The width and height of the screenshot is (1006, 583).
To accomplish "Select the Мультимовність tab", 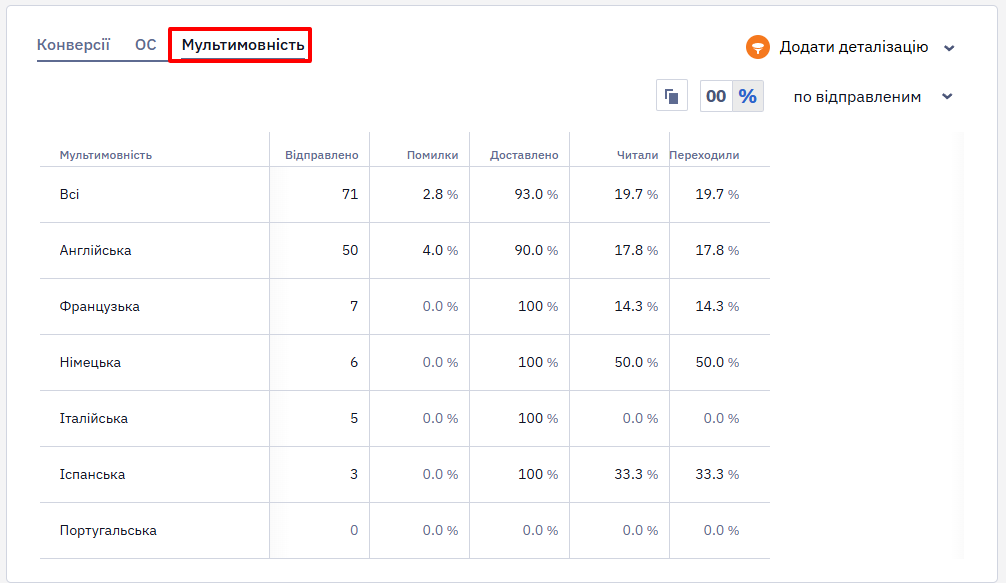I will 243,45.
